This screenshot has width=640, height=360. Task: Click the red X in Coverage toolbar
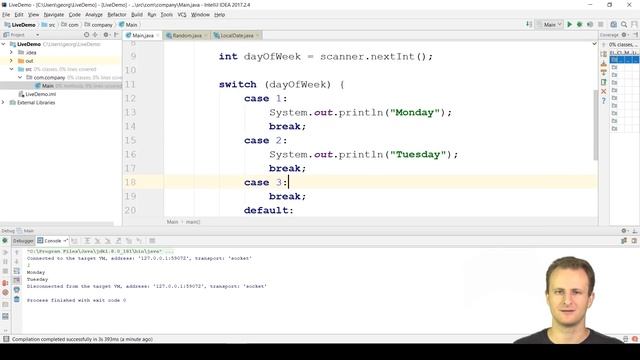click(604, 91)
